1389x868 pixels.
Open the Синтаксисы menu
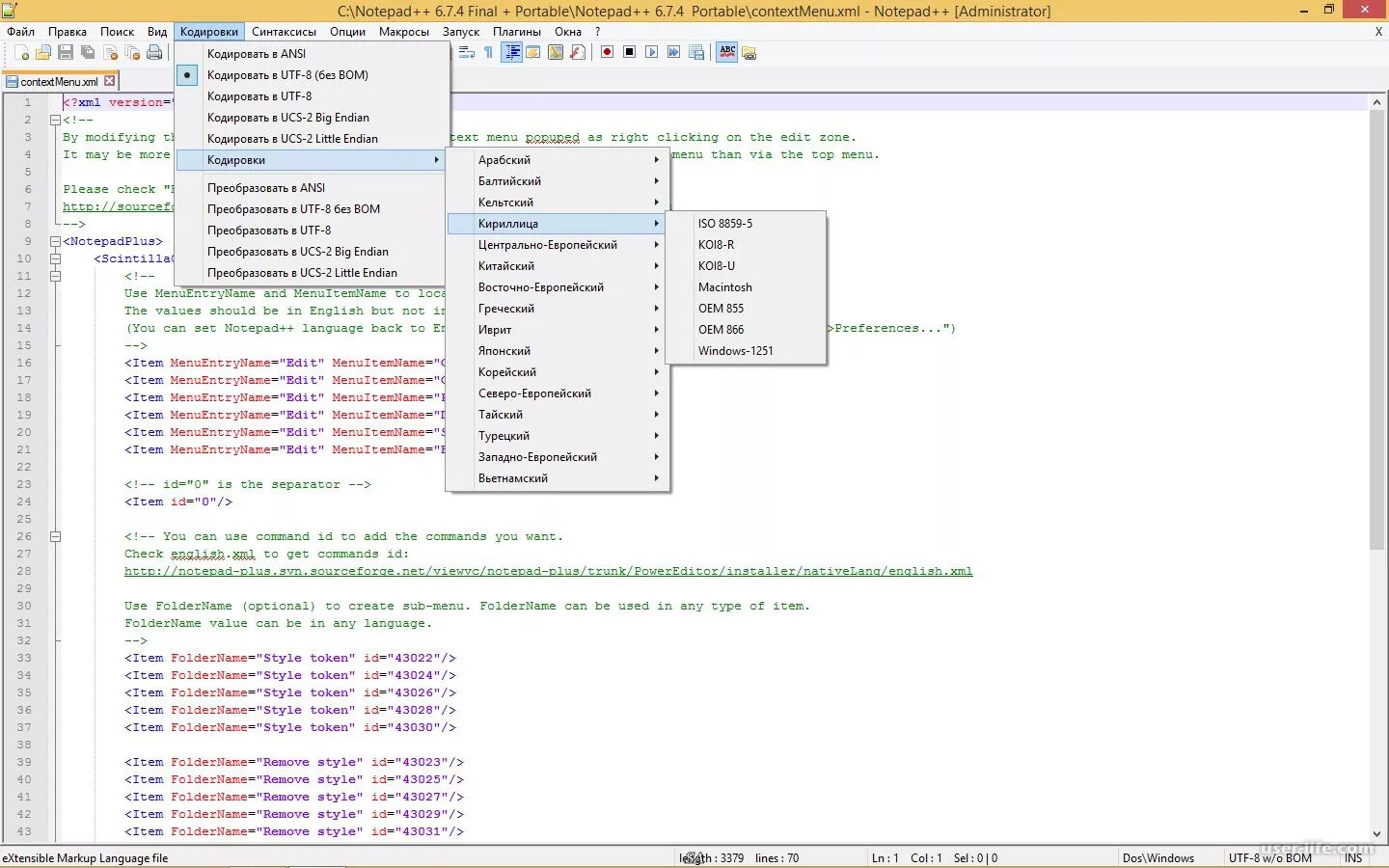284,32
